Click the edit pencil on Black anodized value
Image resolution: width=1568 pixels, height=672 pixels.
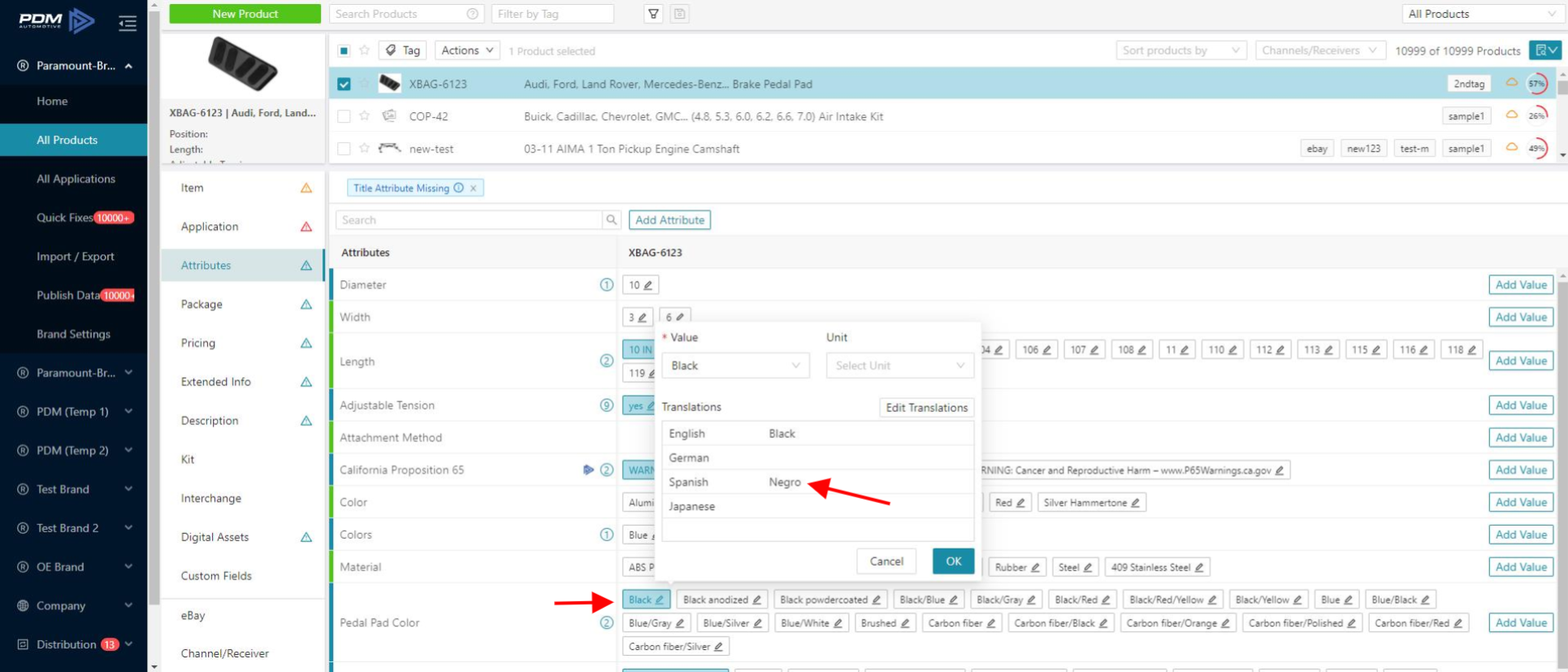pyautogui.click(x=756, y=600)
